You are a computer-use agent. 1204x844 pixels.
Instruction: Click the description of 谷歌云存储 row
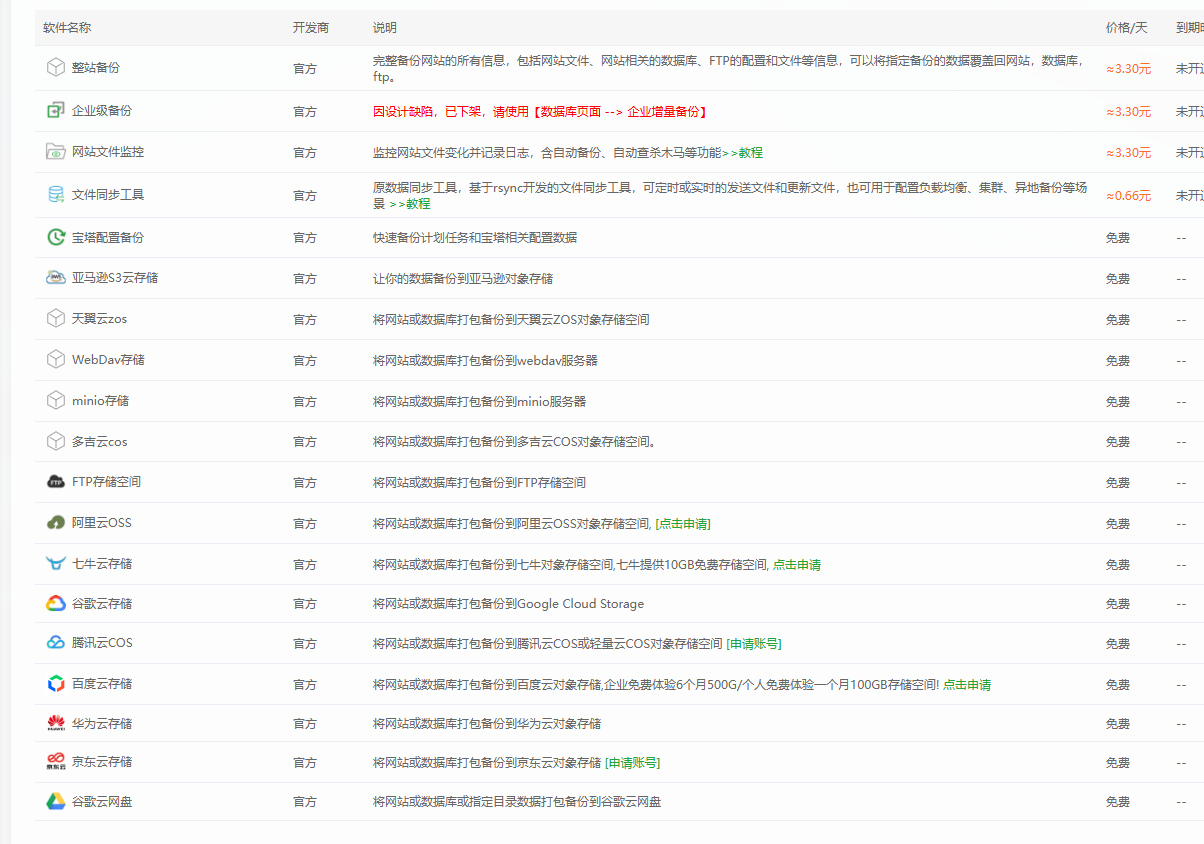pyautogui.click(x=508, y=604)
